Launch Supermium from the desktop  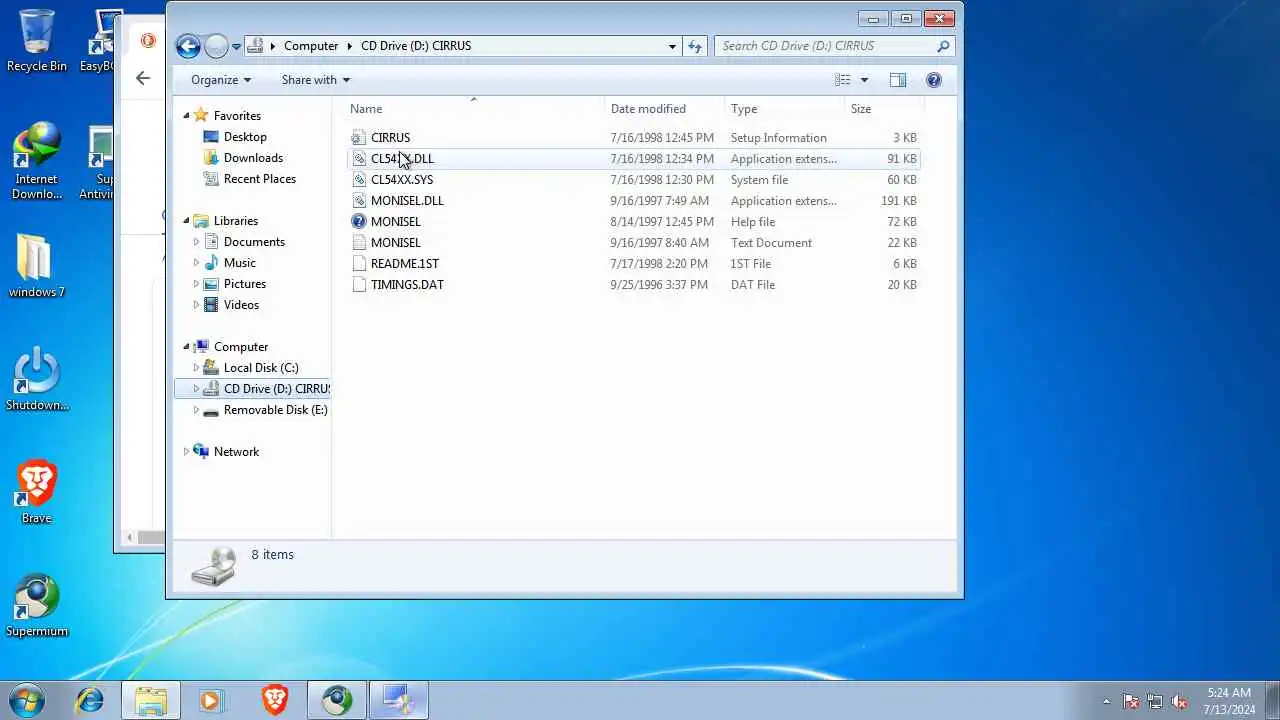(37, 605)
